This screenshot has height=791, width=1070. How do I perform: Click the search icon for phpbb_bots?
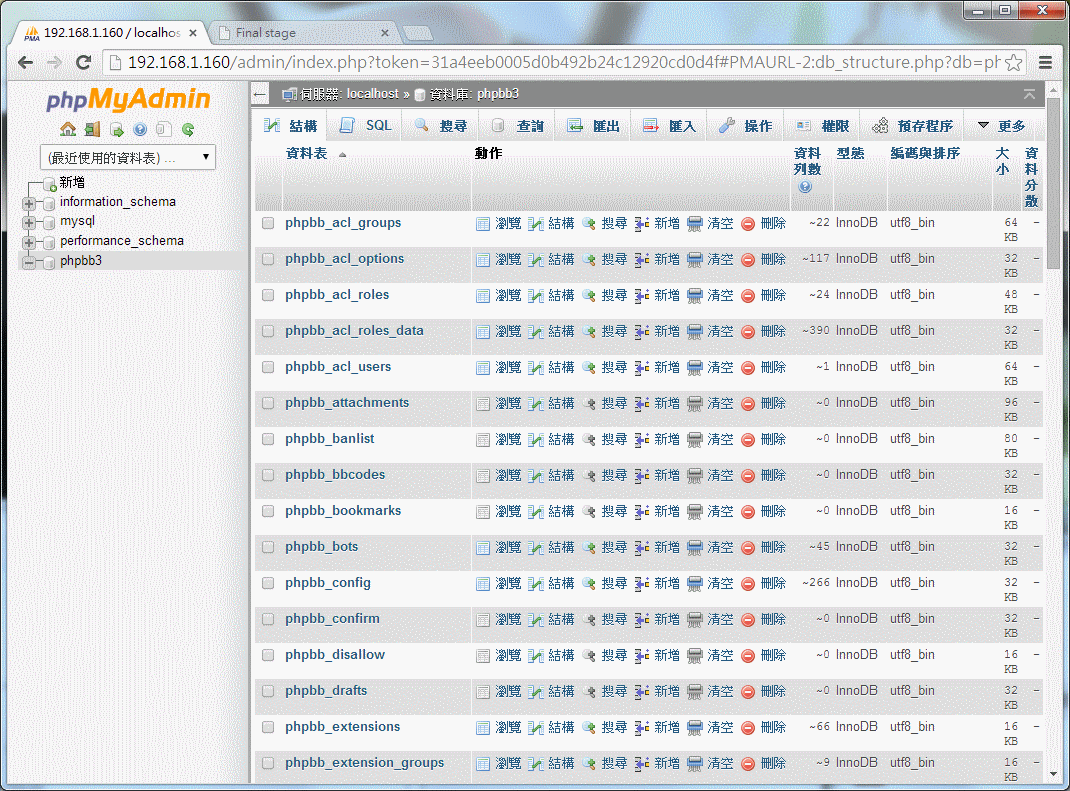tap(589, 548)
